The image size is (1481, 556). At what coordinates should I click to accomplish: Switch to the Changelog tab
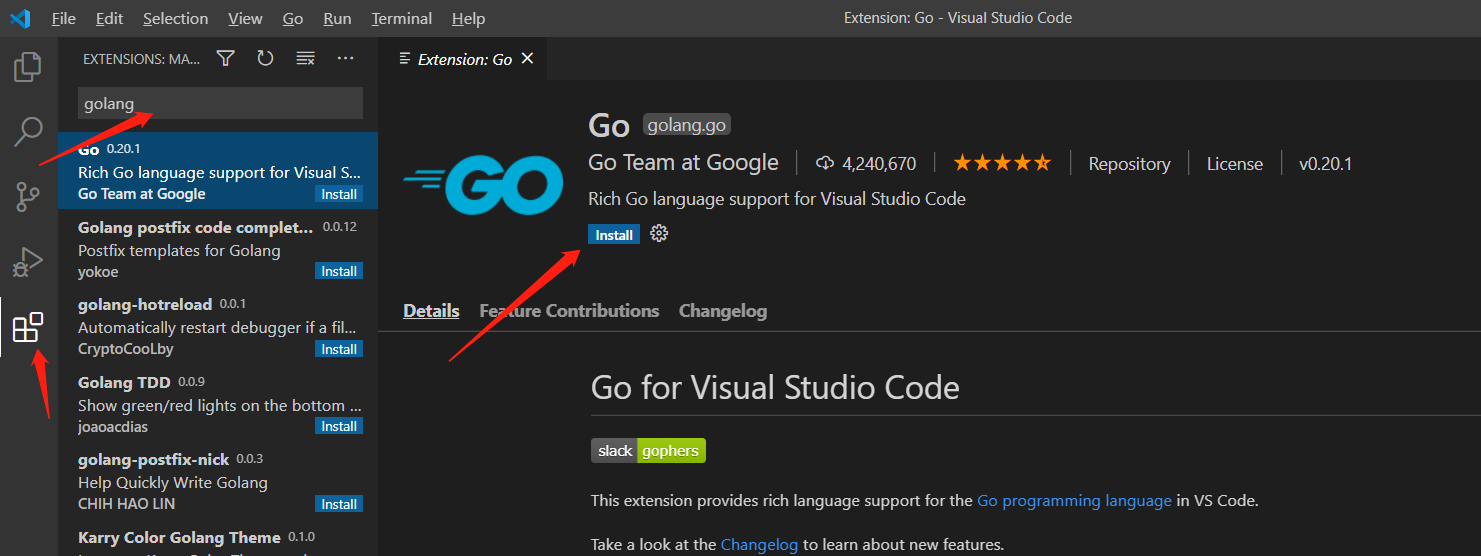coord(723,311)
